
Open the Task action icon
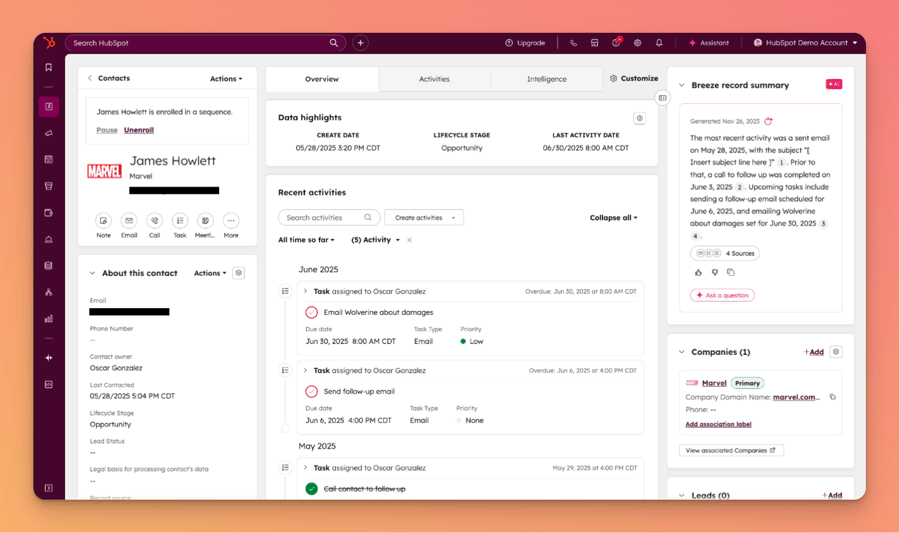[179, 221]
